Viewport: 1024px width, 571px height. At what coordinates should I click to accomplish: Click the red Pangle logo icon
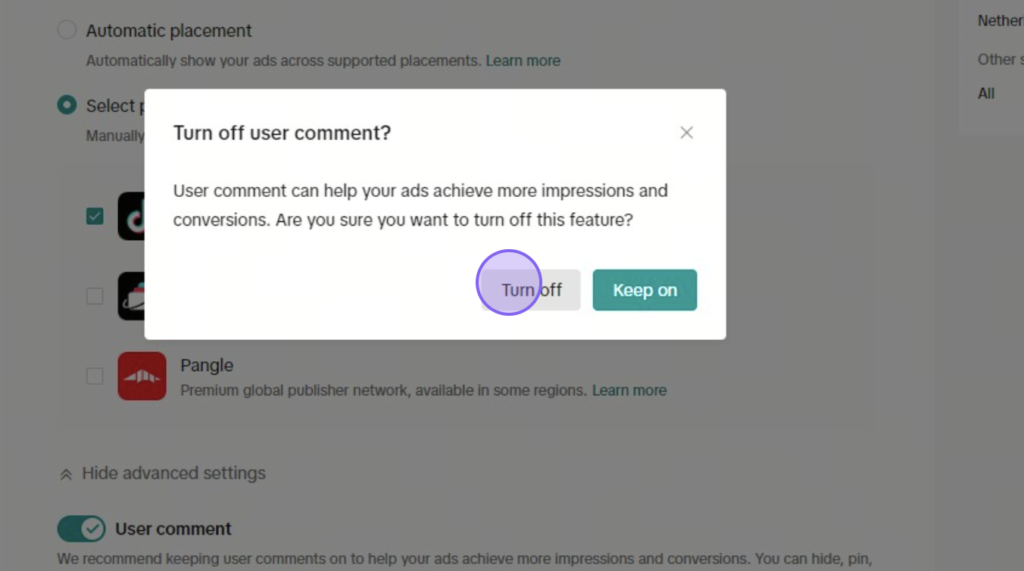point(142,376)
